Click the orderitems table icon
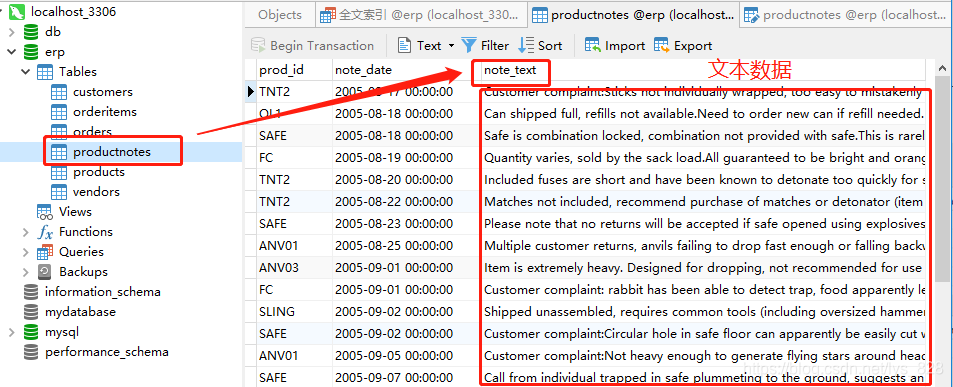Image resolution: width=953 pixels, height=387 pixels. (x=59, y=112)
